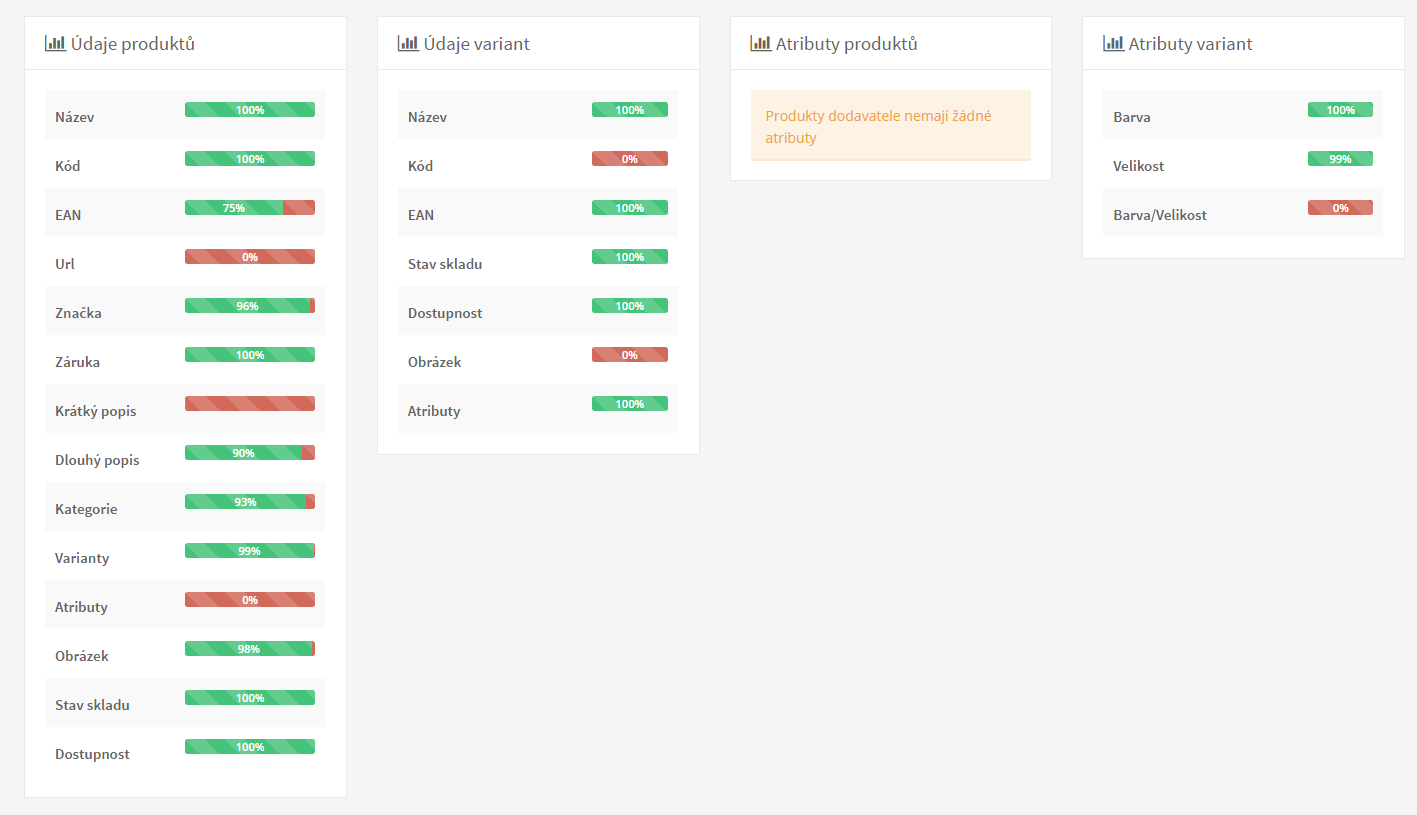
Task: Click the Kategorie 93% progress bar
Action: click(250, 502)
